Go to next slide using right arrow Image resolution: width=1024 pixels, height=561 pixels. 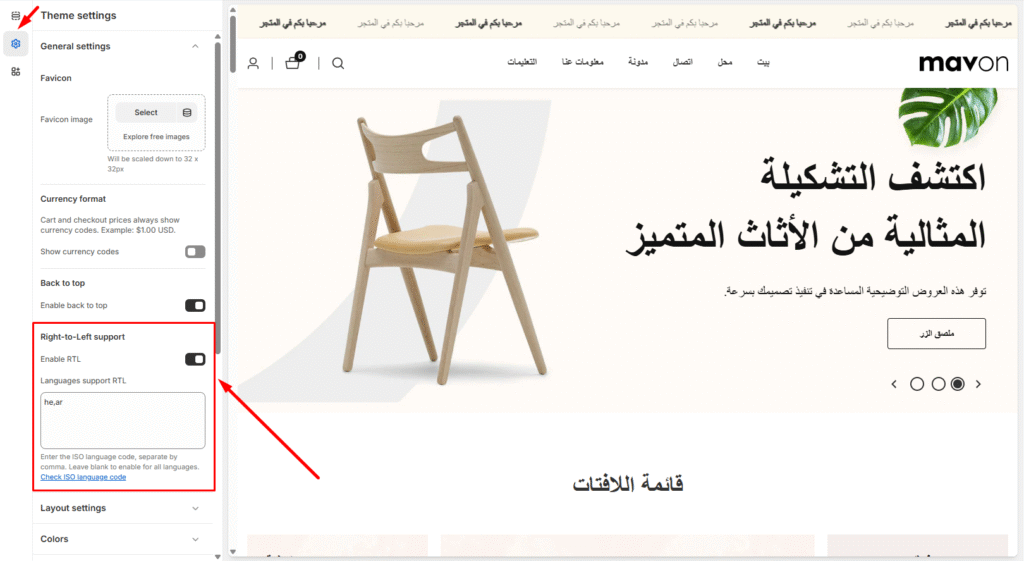click(978, 384)
